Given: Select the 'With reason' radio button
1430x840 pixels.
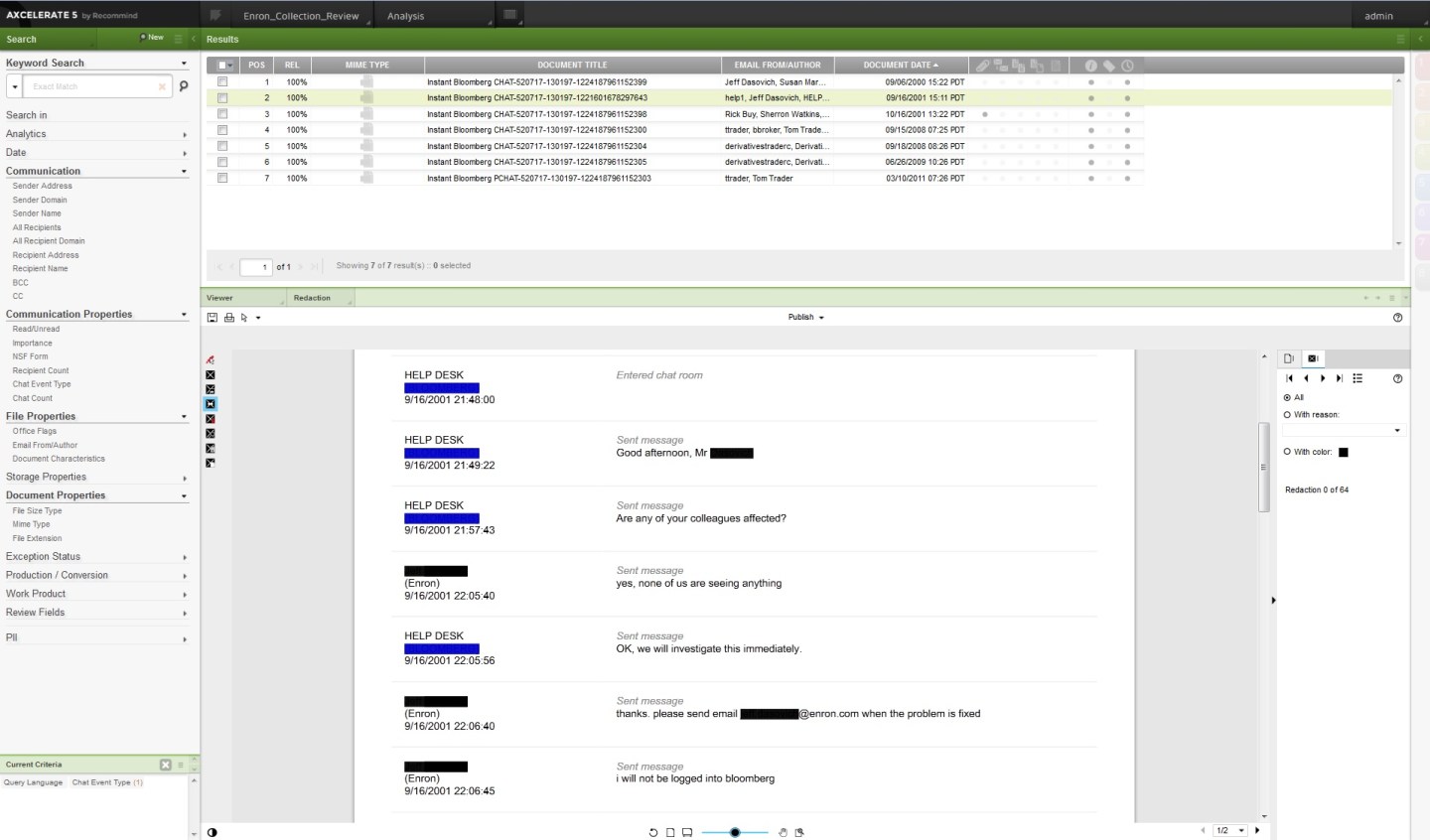Looking at the screenshot, I should pyautogui.click(x=1287, y=415).
